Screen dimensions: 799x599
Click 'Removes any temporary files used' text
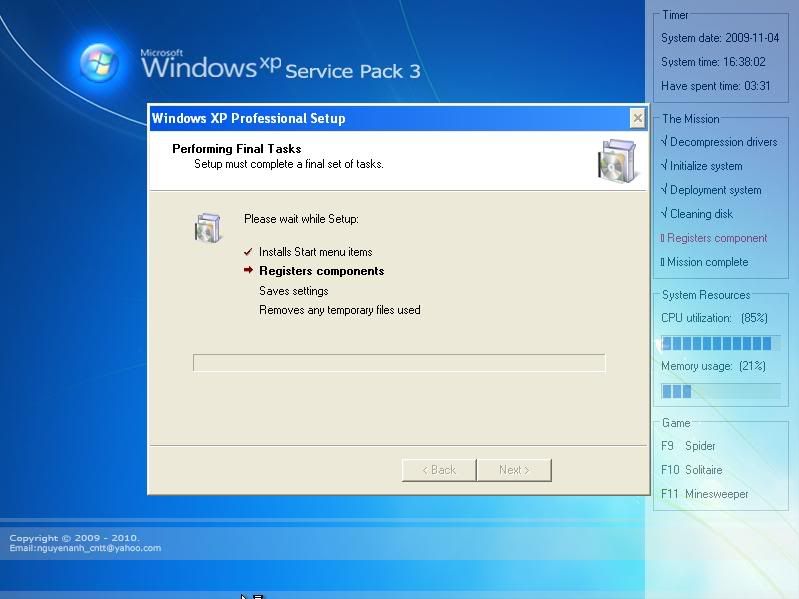[339, 310]
